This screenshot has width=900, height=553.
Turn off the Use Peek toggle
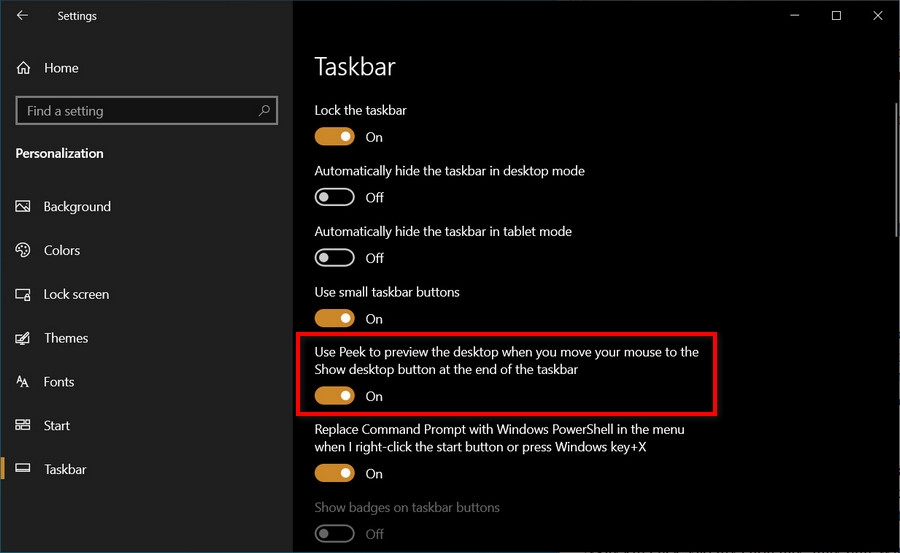tap(335, 396)
